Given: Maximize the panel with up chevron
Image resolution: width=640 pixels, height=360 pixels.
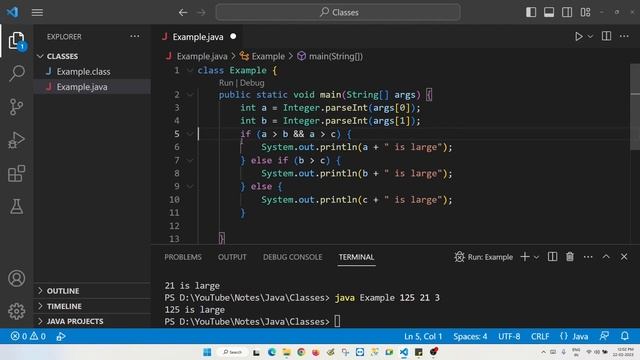Looking at the screenshot, I should 606,256.
